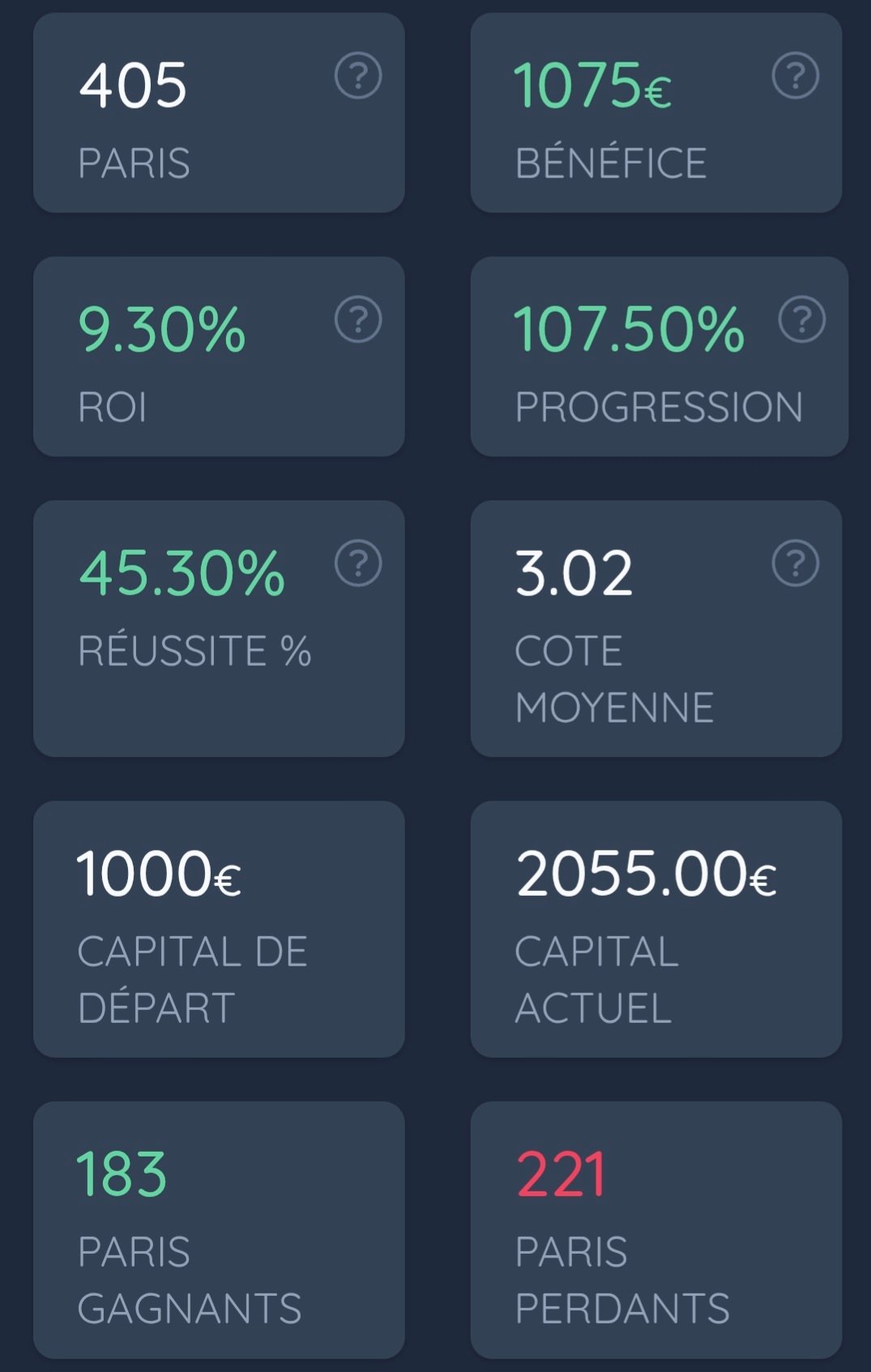Select the 45.30% RÉUSSITE card
The height and width of the screenshot is (1372, 871).
pyautogui.click(x=219, y=628)
